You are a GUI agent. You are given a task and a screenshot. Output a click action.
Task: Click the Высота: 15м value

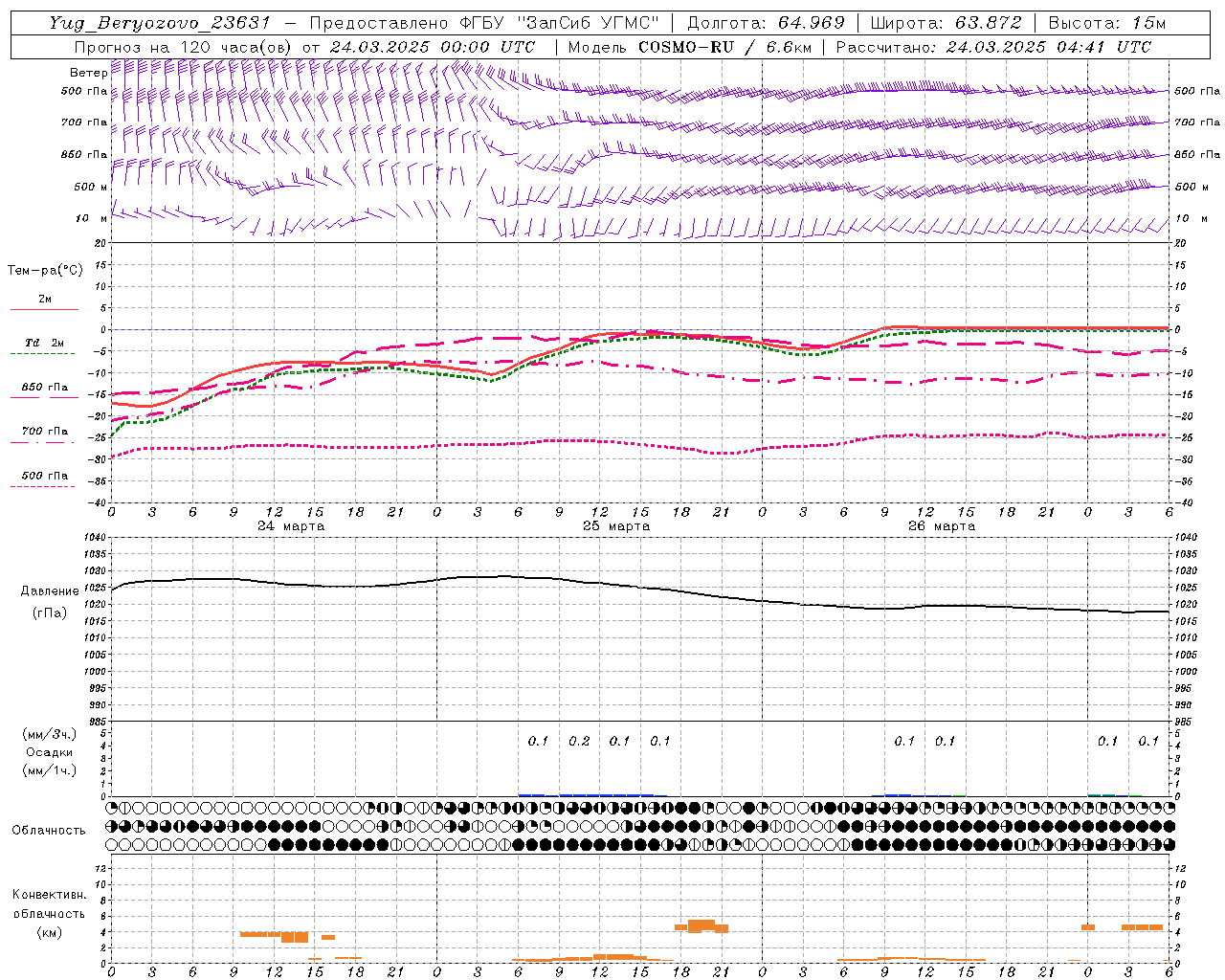click(1106, 23)
